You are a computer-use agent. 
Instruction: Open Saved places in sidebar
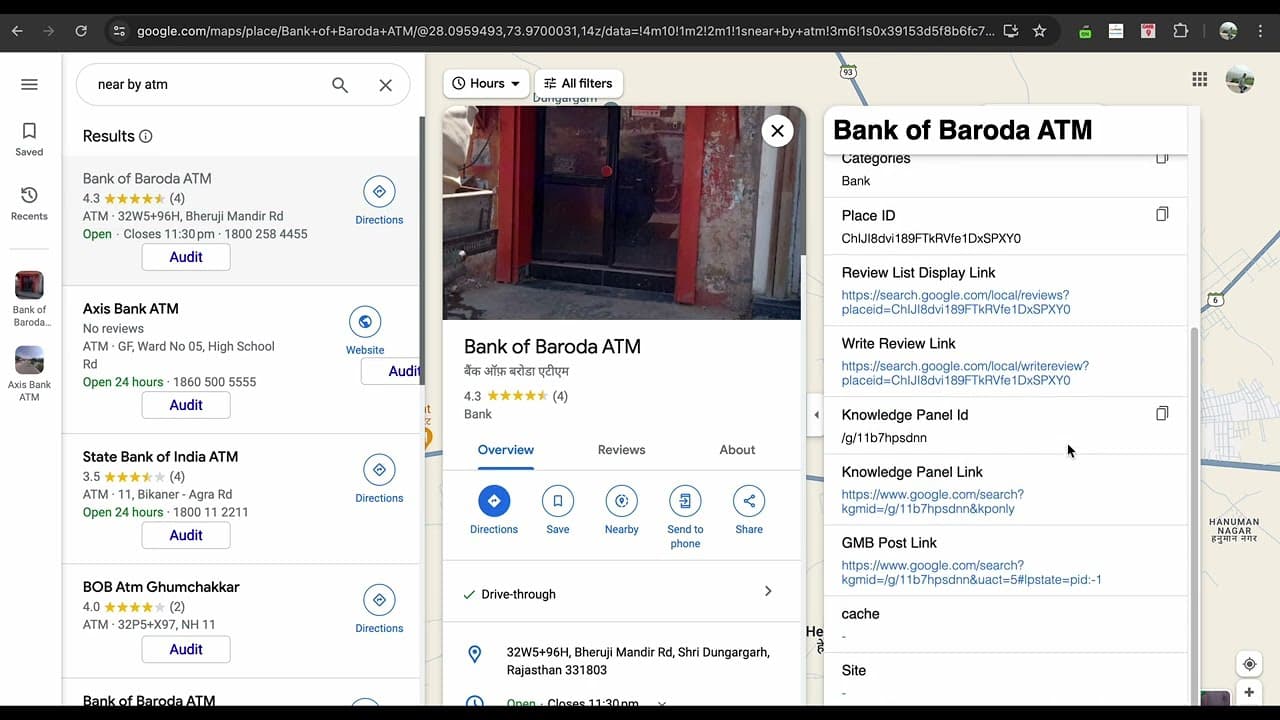[x=29, y=139]
